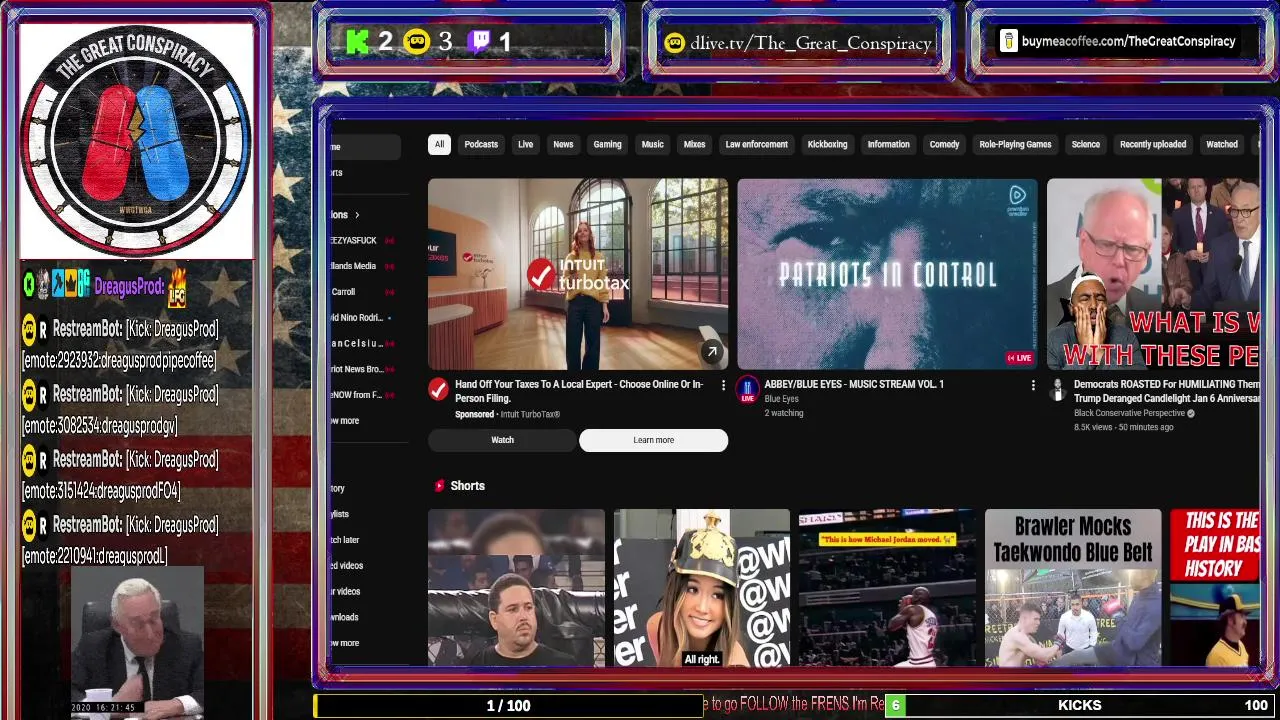Click the 1 / 100 Kicks progress bar
Screen dimensions: 1280x720
tap(508, 705)
